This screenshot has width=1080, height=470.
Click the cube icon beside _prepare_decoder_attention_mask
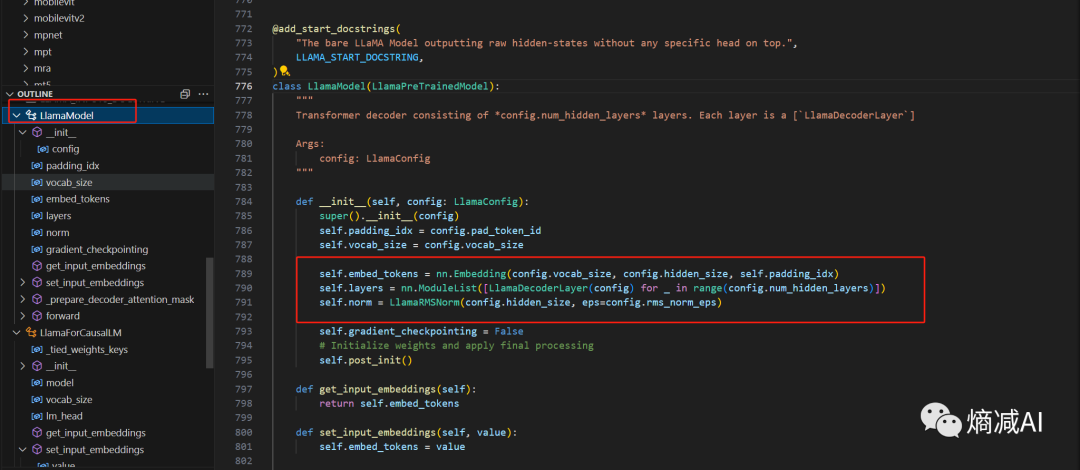37,300
